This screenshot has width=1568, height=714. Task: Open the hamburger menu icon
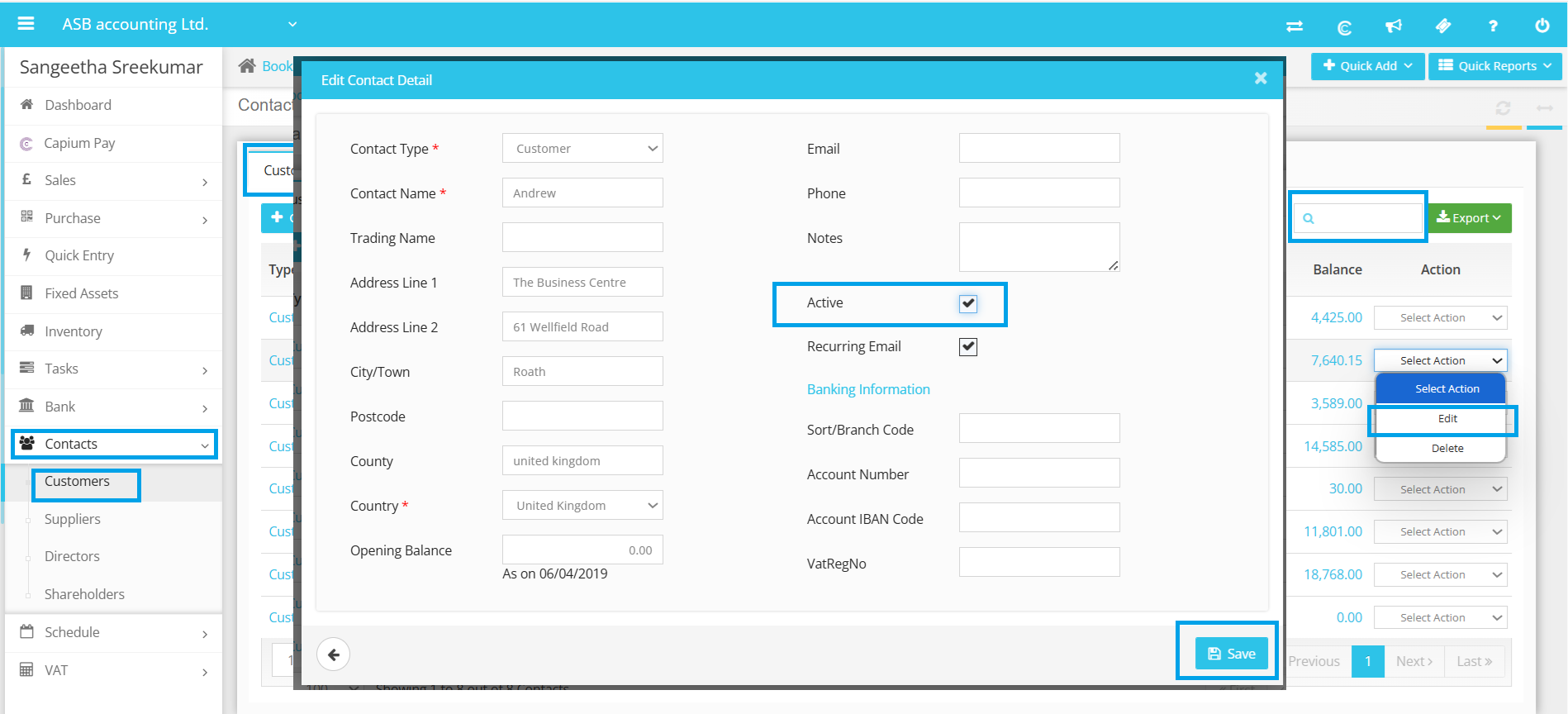coord(26,24)
